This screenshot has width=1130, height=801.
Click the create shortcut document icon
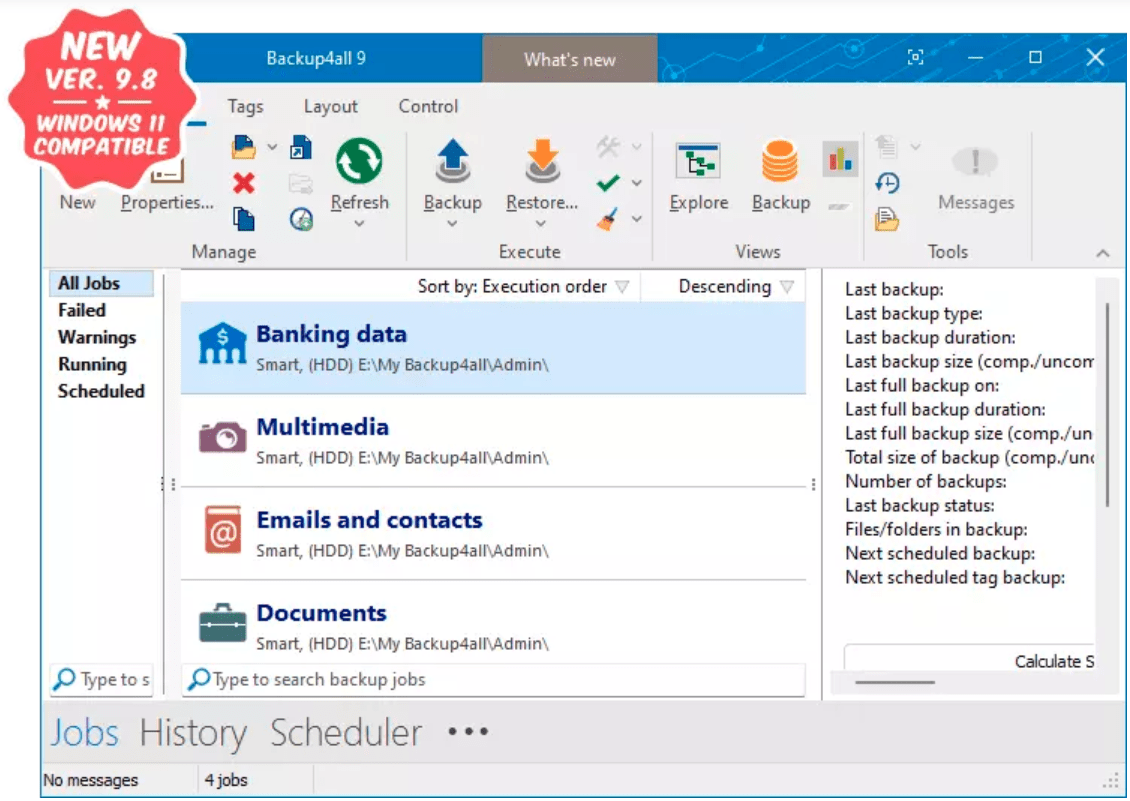(301, 147)
